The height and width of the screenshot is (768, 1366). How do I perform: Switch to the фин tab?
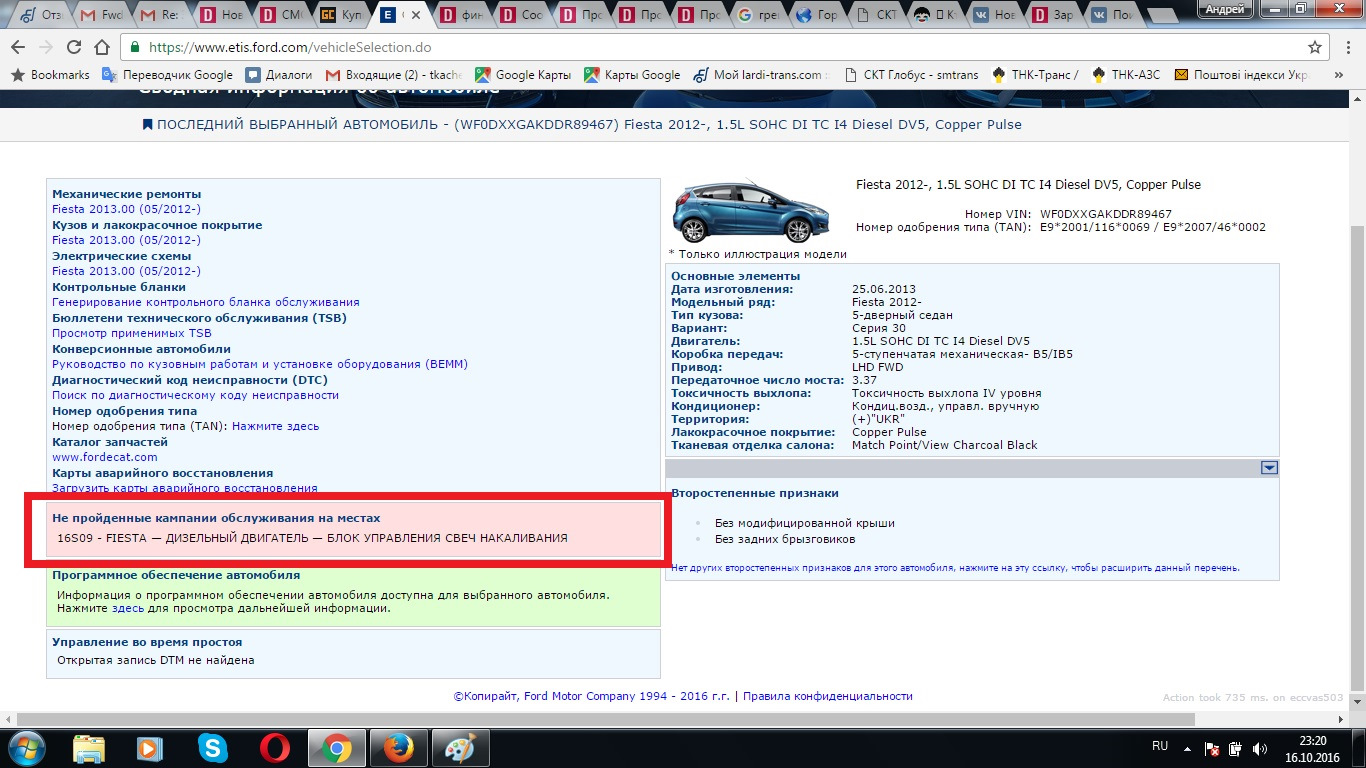pos(461,15)
